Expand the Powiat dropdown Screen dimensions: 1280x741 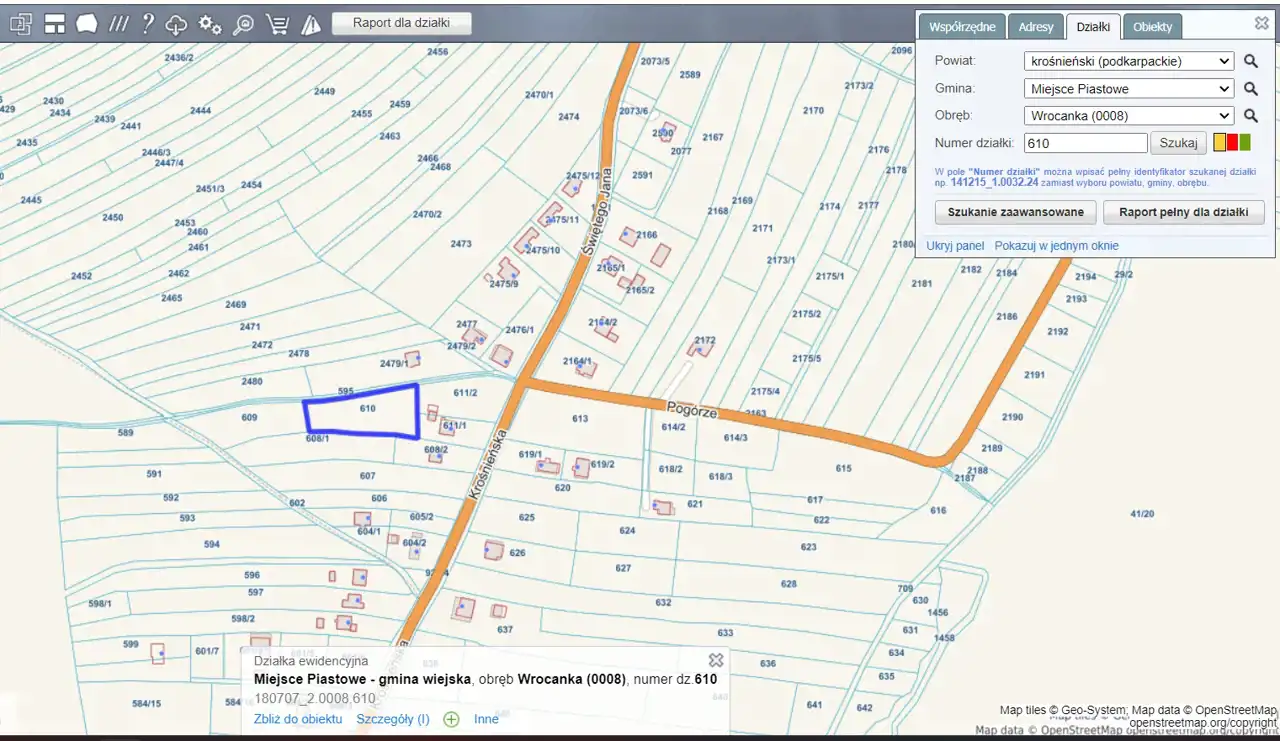click(1129, 61)
